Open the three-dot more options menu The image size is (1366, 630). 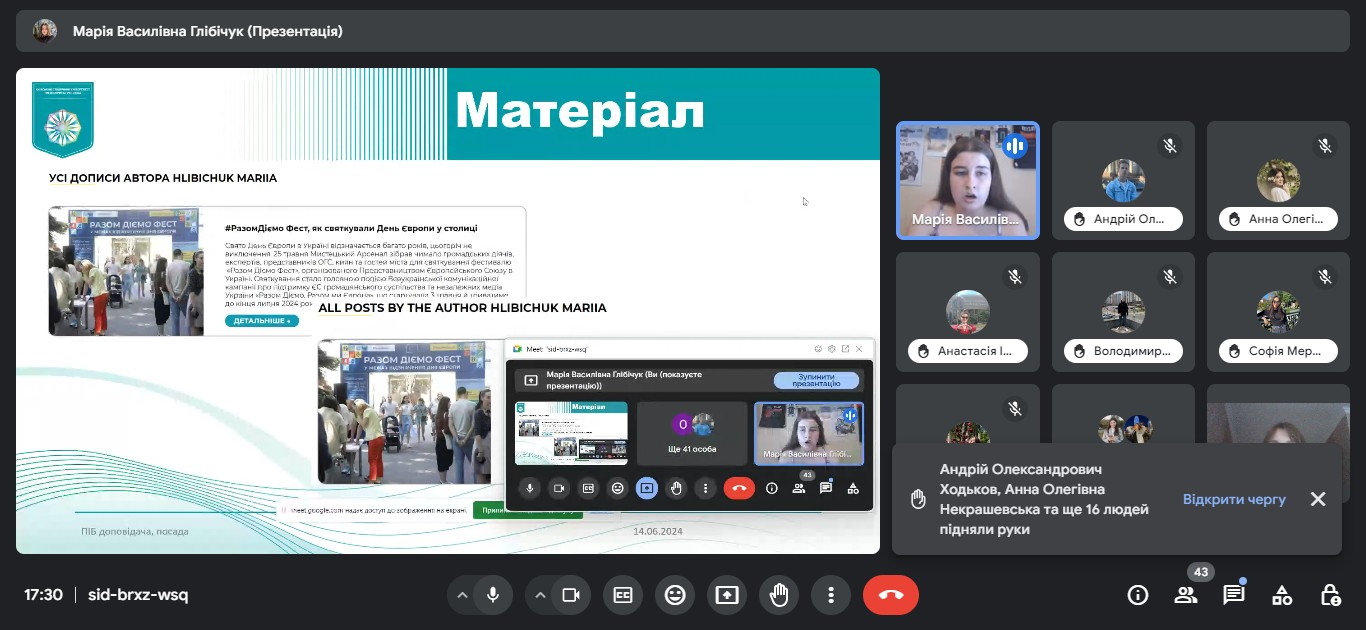coord(831,595)
